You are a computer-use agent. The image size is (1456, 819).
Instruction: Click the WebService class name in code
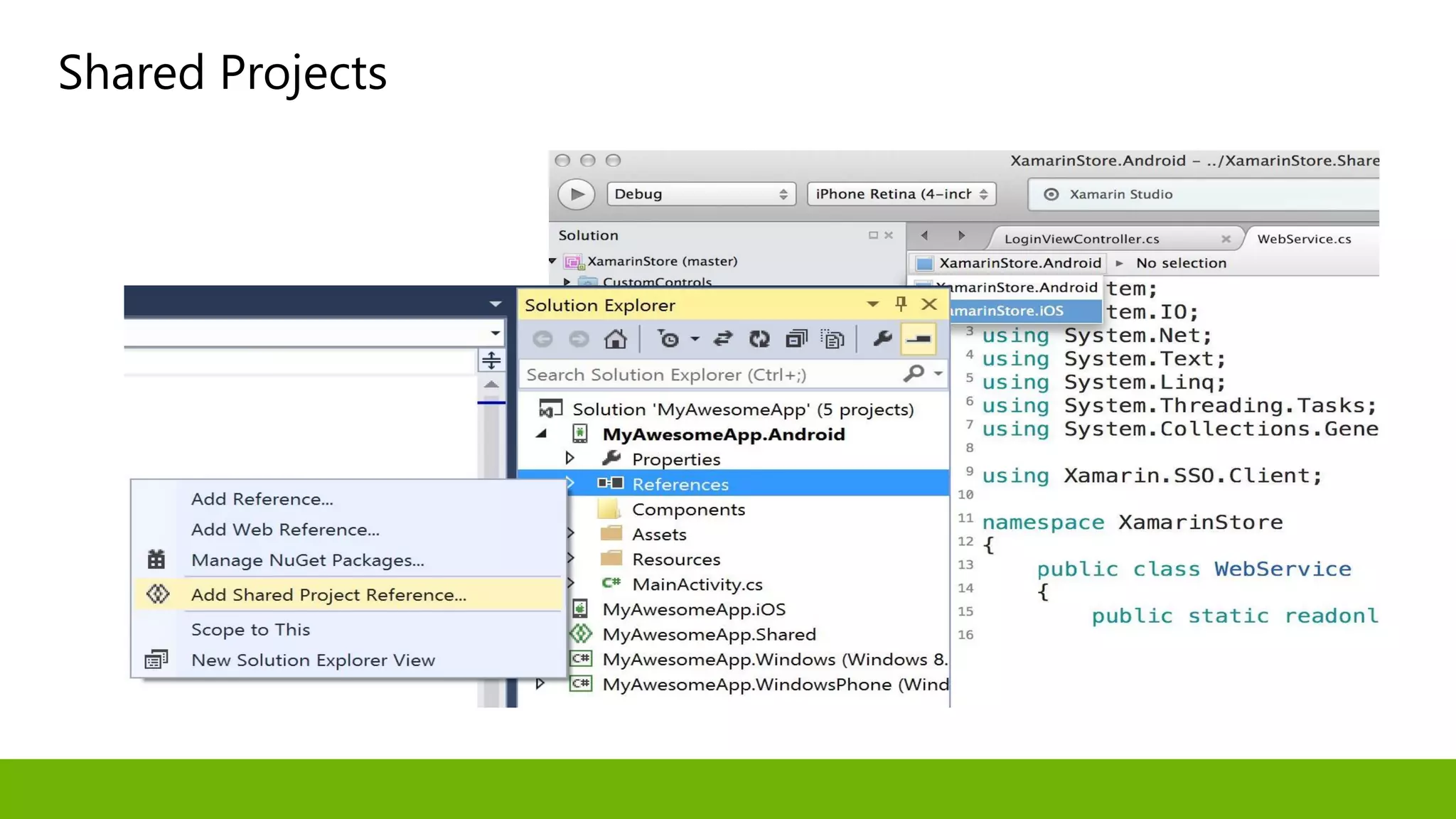1283,569
